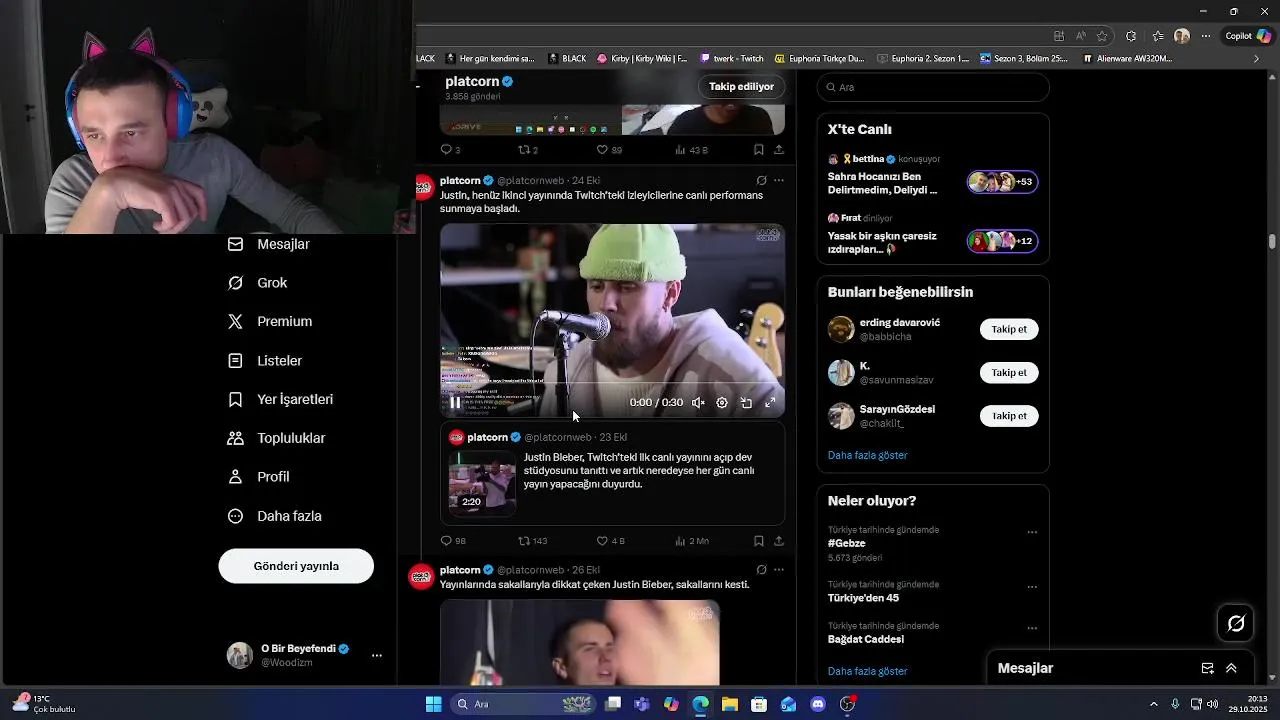The width and height of the screenshot is (1280, 720).
Task: Follow K. @savunmasizav with Takip et
Action: pos(1009,373)
